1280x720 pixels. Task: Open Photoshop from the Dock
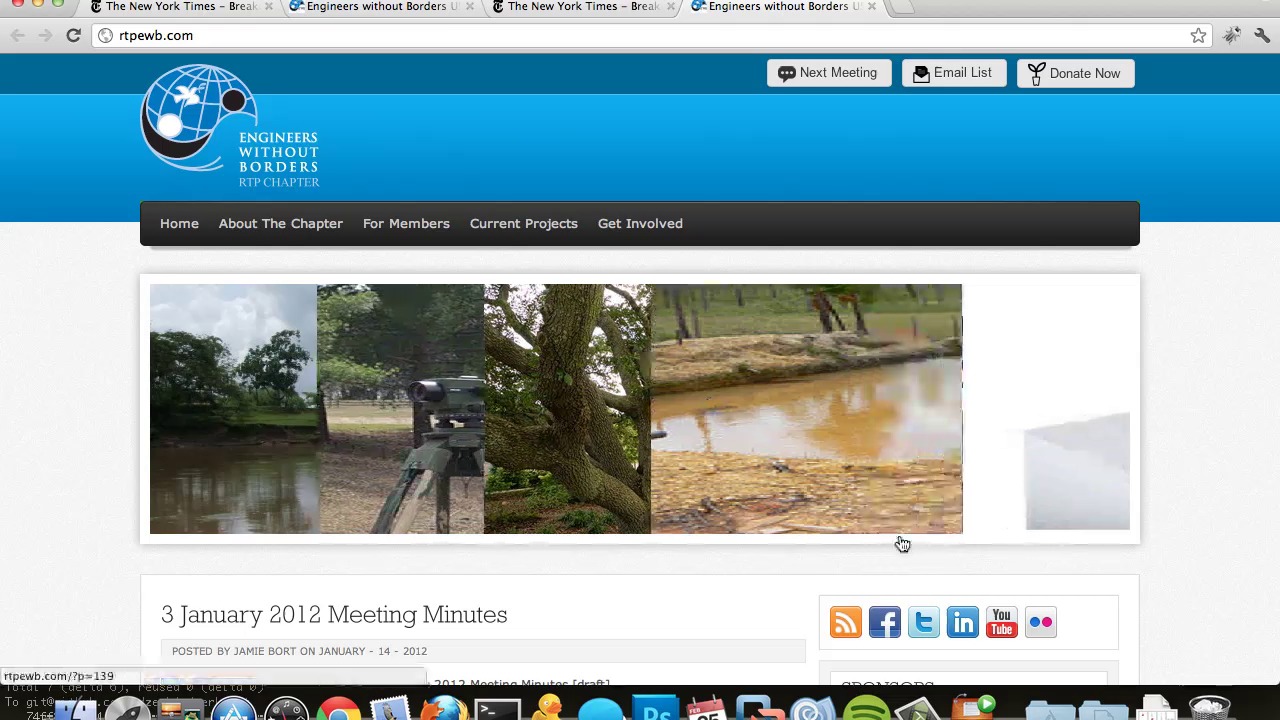655,708
